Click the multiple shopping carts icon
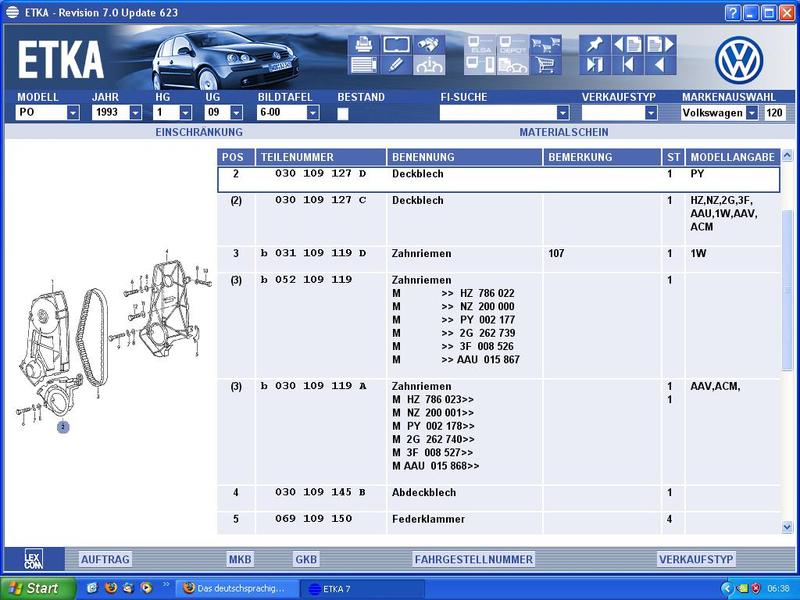This screenshot has width=800, height=600. [x=545, y=44]
